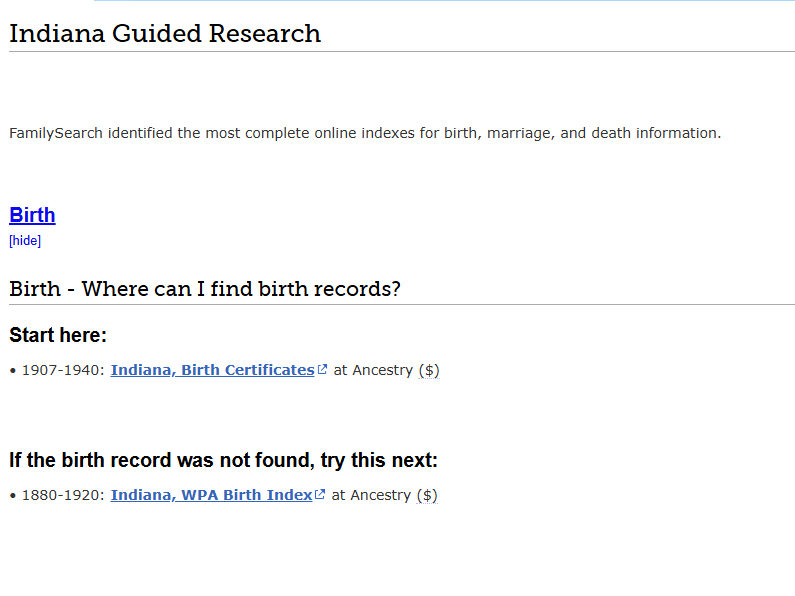The width and height of the screenshot is (795, 596).
Task: Click the 'Where can I find birth records?' heading
Action: point(205,289)
